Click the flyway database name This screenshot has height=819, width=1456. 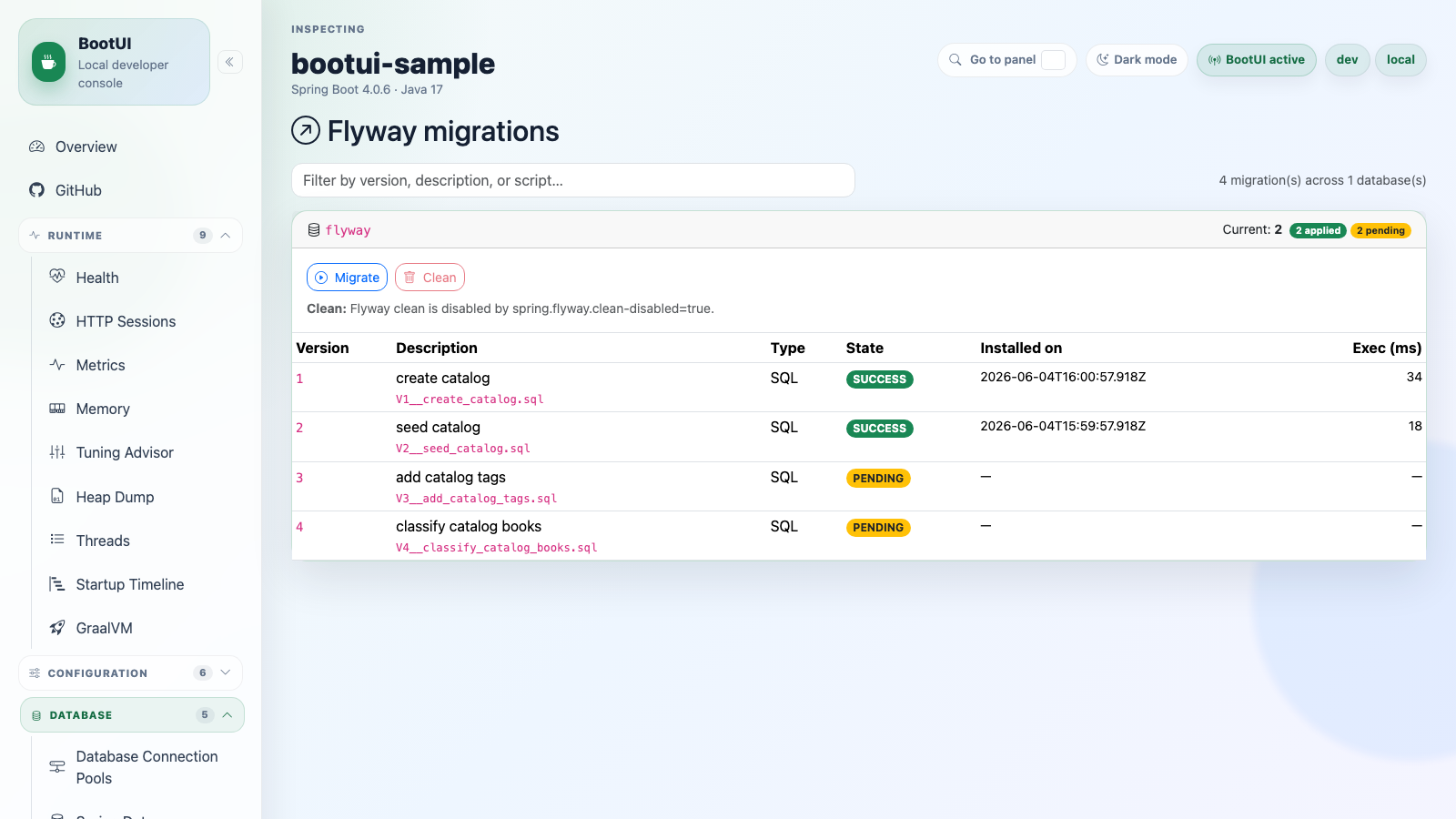point(348,230)
